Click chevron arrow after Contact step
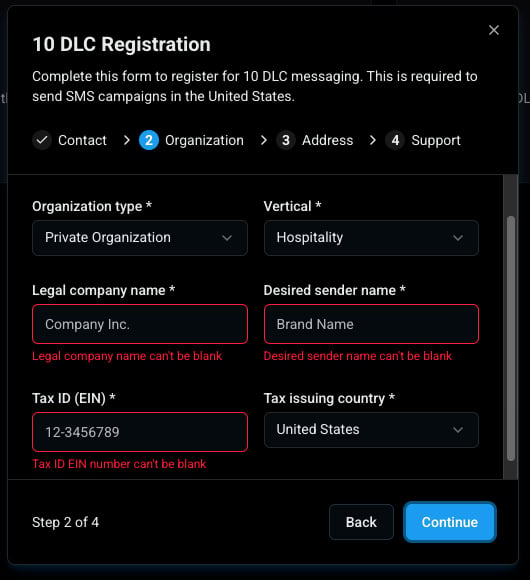The height and width of the screenshot is (580, 530). point(127,140)
